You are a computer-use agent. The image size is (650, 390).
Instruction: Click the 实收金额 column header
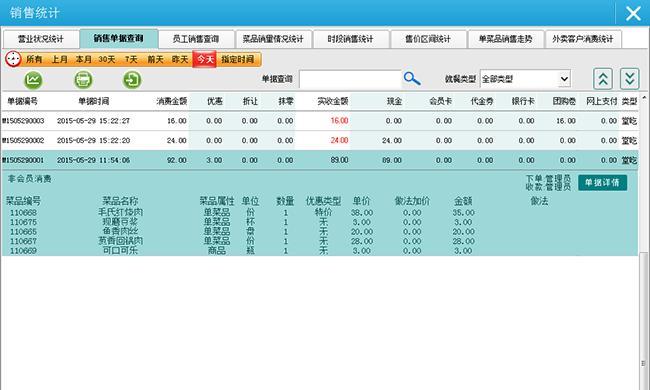(x=332, y=101)
